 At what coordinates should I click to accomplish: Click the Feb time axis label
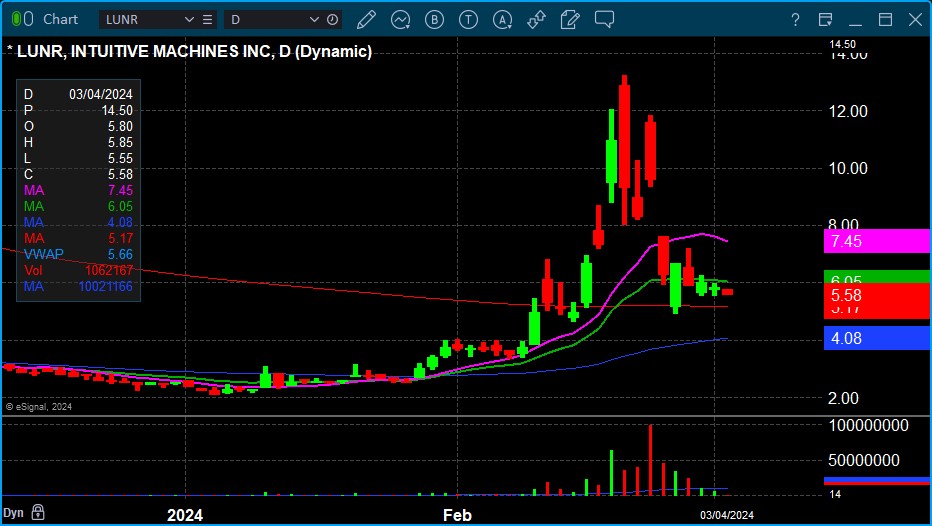coord(457,515)
